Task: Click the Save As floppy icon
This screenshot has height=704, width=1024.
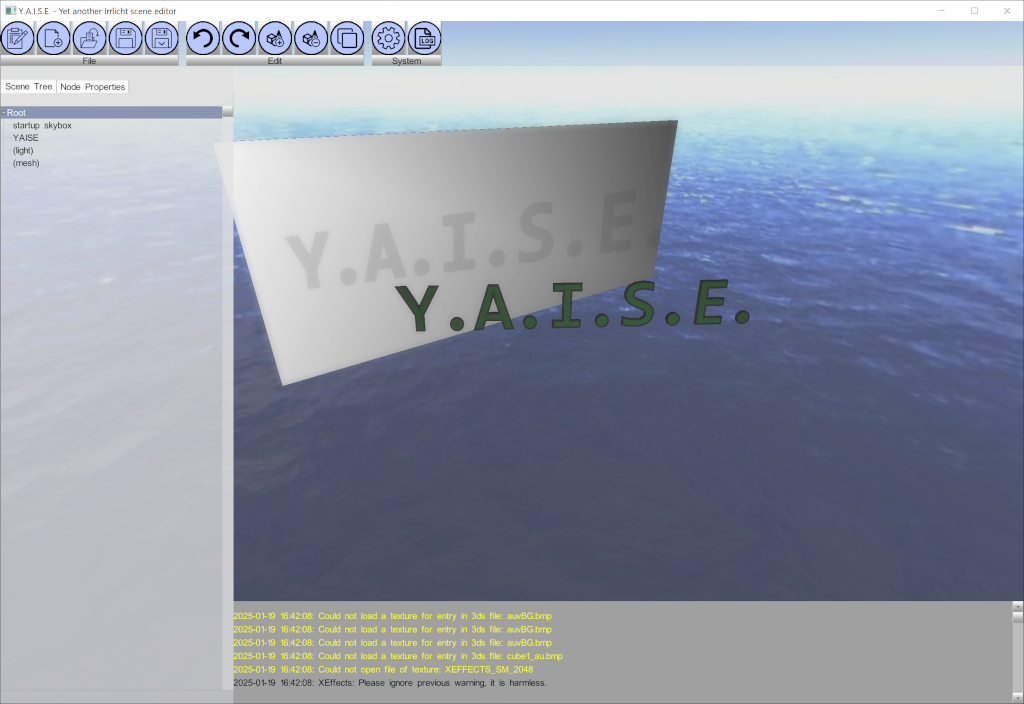Action: tap(162, 39)
